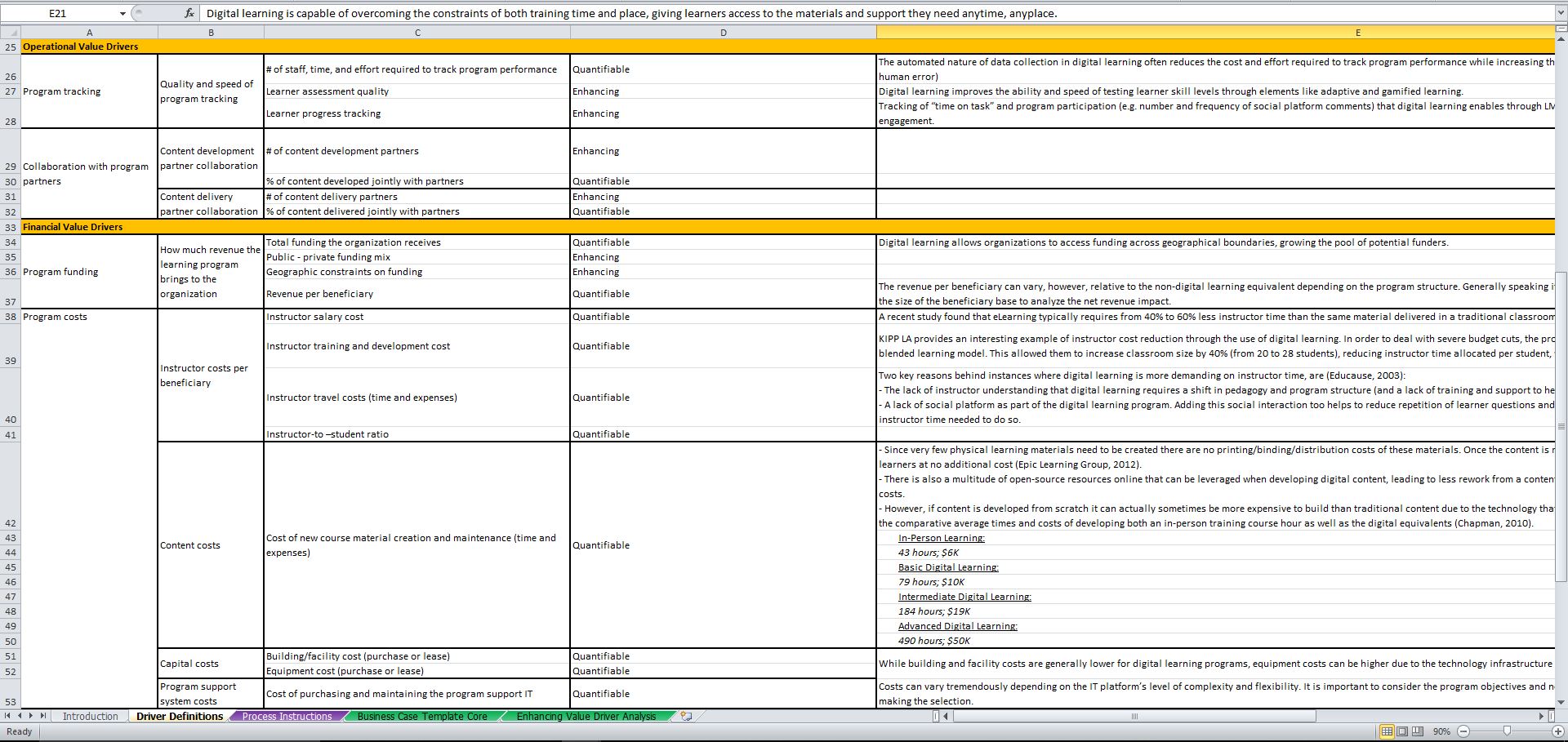
Task: Switch to Driver Definitions sheet tab
Action: pyautogui.click(x=180, y=716)
